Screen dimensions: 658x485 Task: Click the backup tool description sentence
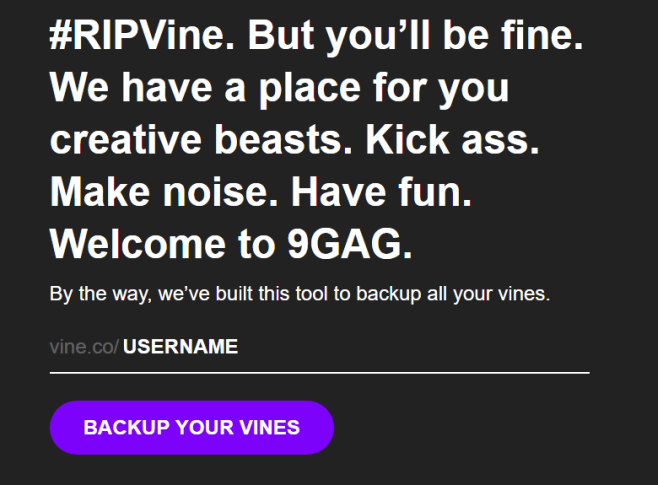coord(300,294)
